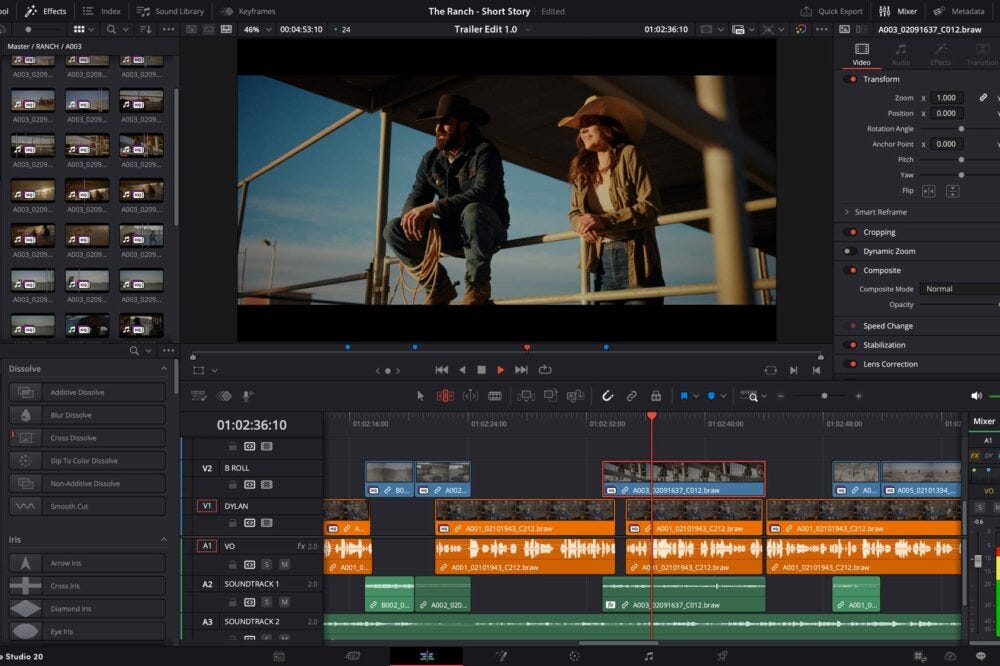Select the arrow Selection mode tool
The height and width of the screenshot is (666, 1000).
click(x=420, y=396)
